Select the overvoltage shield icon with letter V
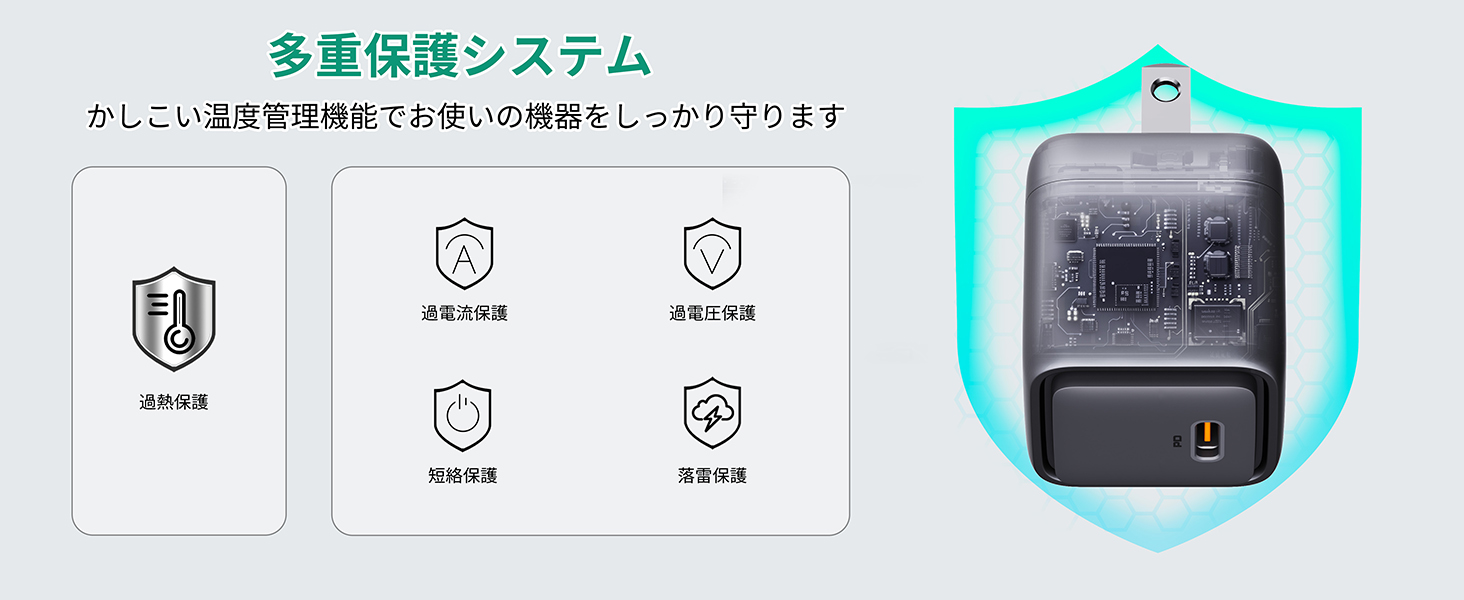 click(x=712, y=254)
